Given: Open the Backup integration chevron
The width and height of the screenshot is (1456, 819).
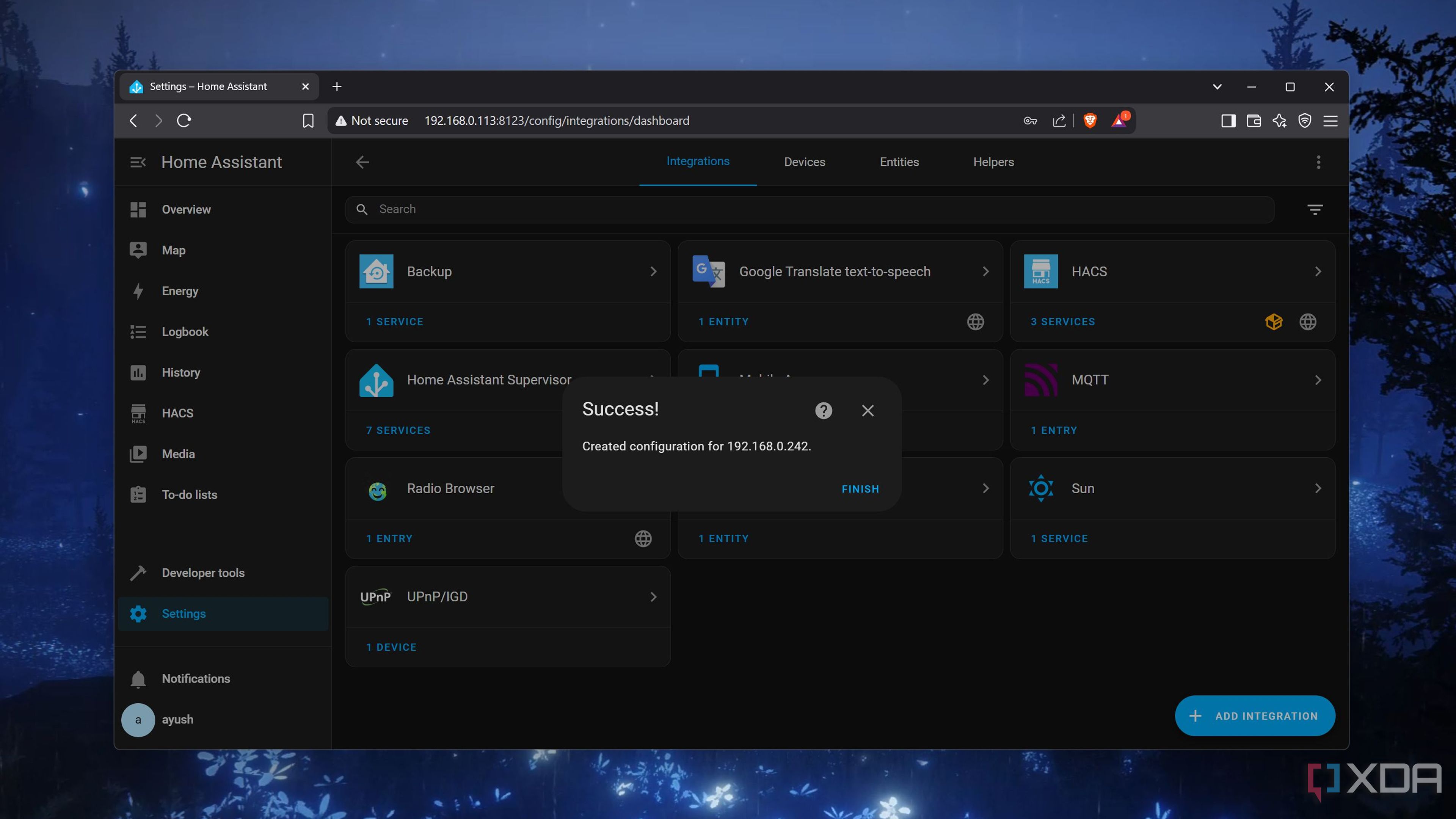Looking at the screenshot, I should coord(653,271).
